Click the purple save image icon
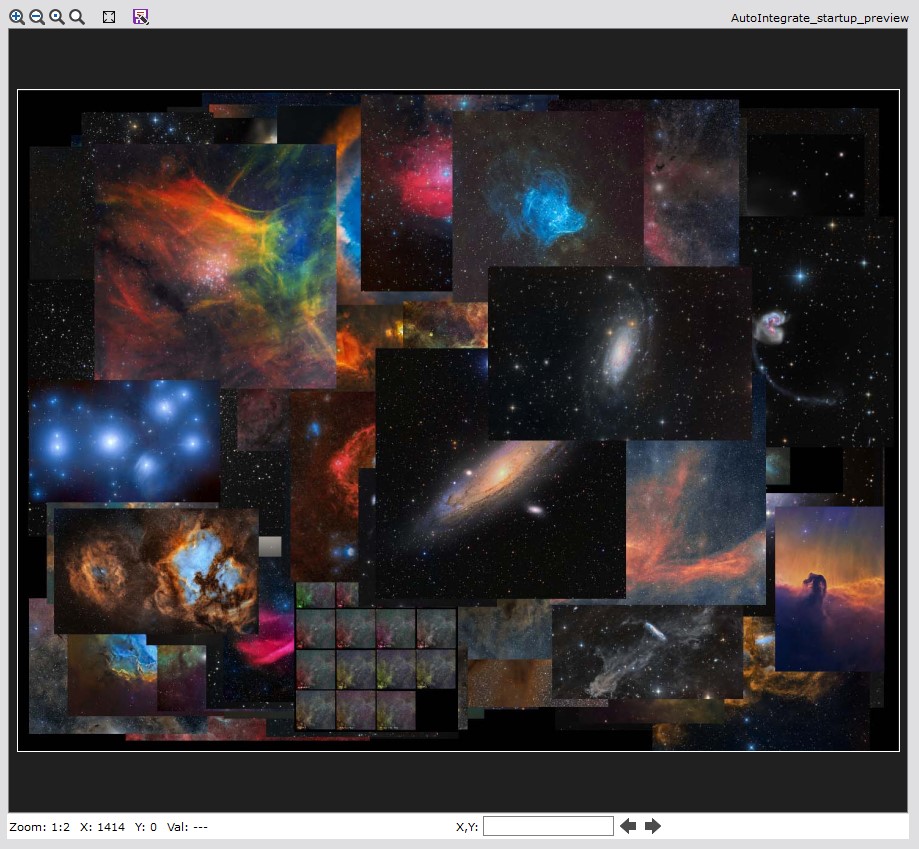Screen dimensions: 919x849 (x=141, y=17)
